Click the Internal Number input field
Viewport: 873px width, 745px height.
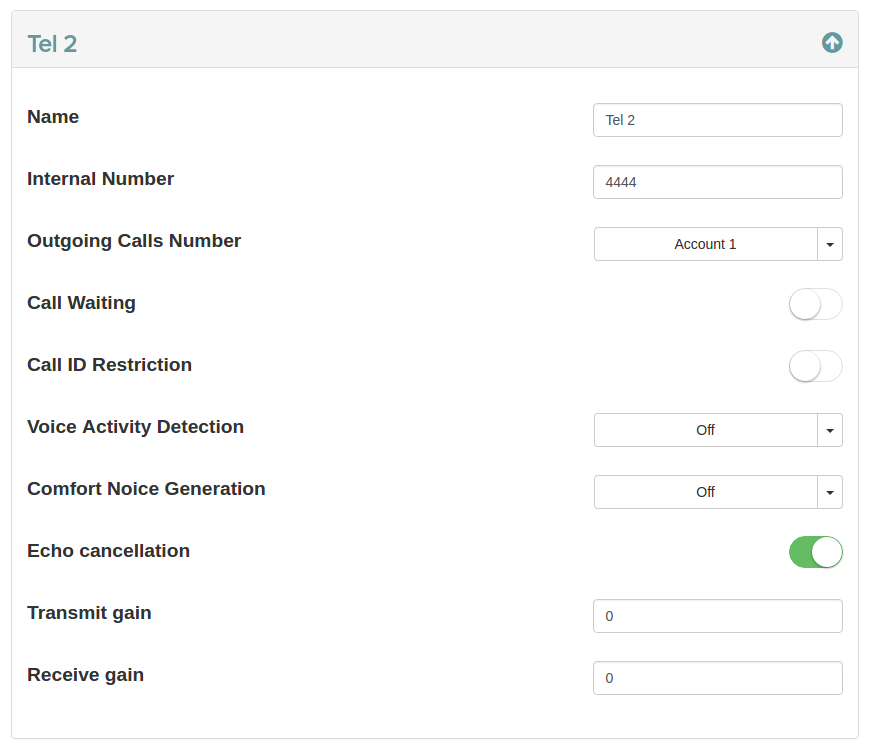tap(717, 182)
